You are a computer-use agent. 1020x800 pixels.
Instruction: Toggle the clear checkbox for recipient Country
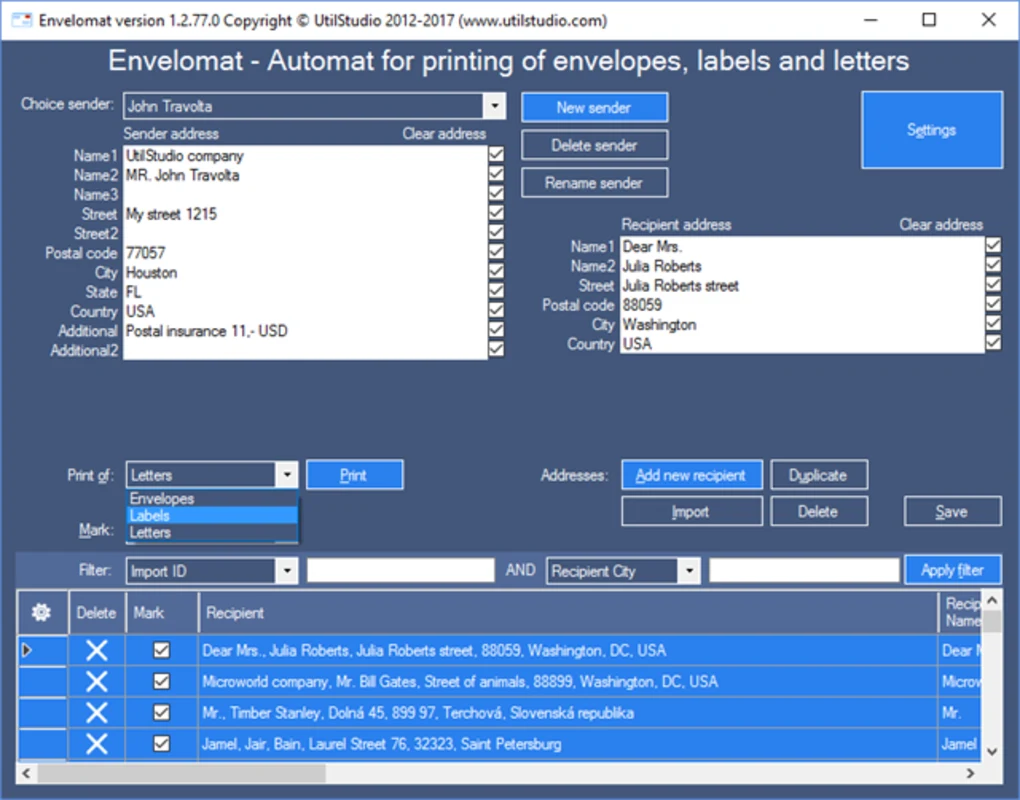(992, 343)
